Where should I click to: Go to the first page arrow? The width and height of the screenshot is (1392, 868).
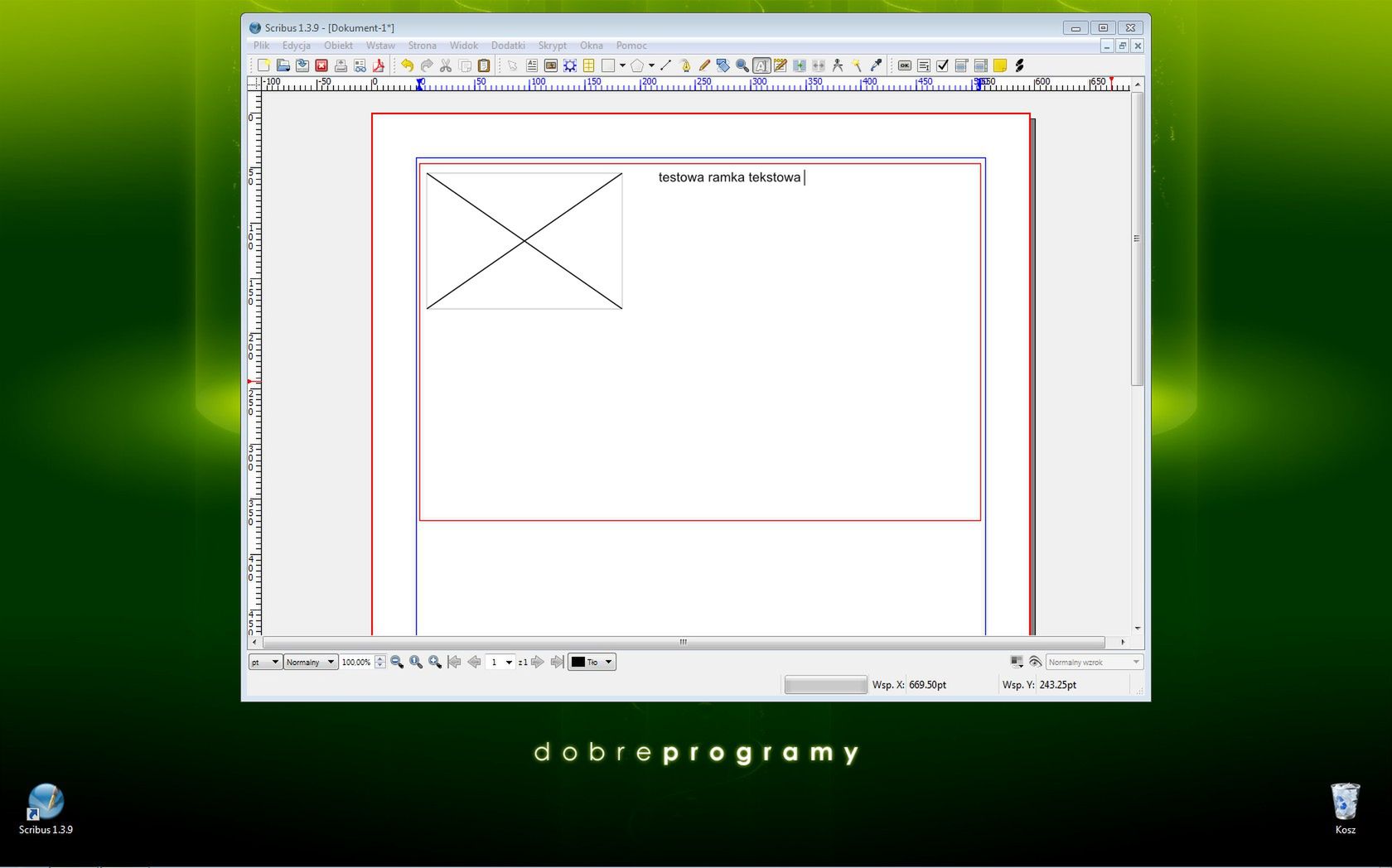coord(454,662)
